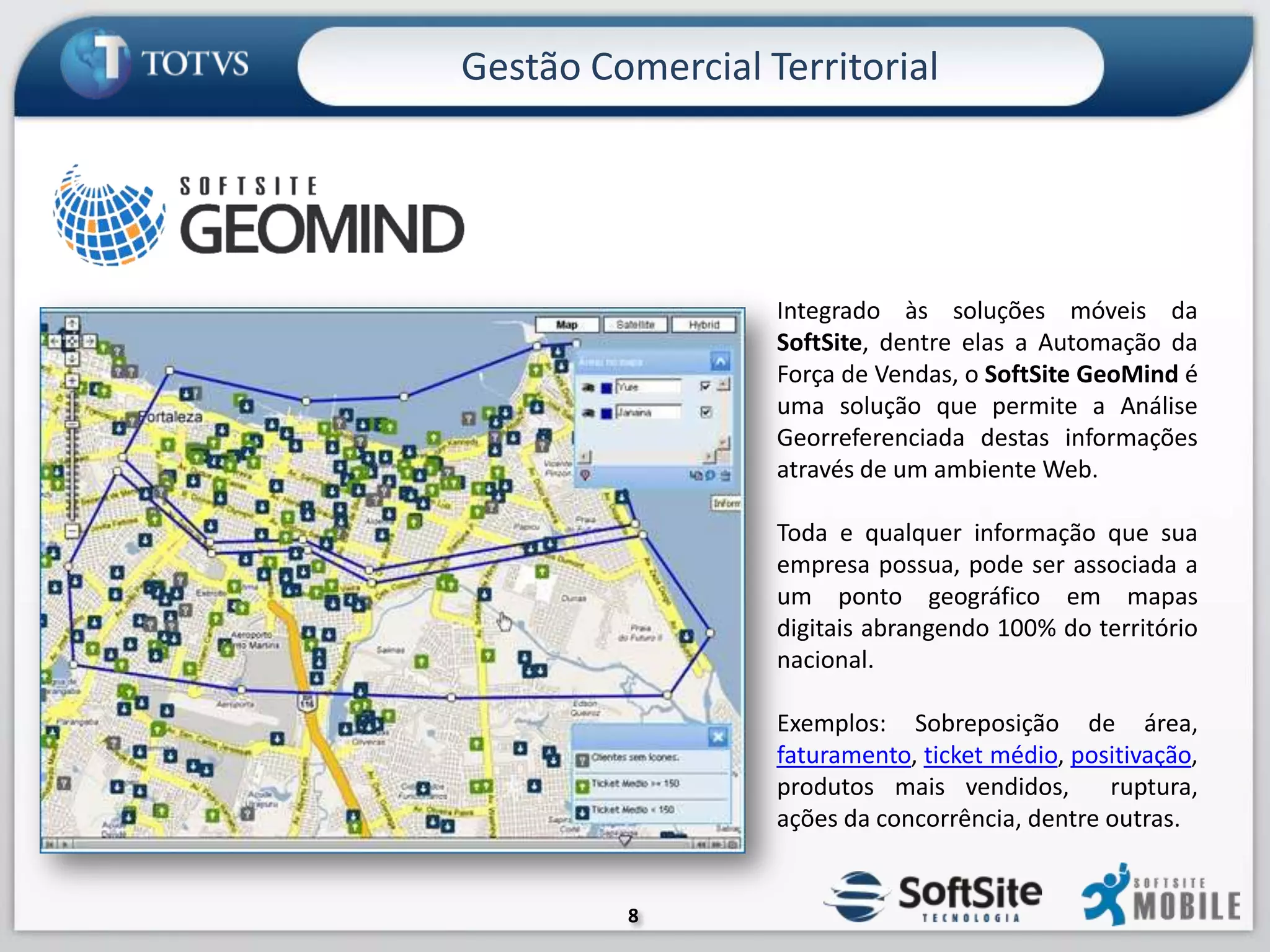Switch to the Hybrid map view
Viewport: 1270px width, 952px height.
tap(704, 325)
